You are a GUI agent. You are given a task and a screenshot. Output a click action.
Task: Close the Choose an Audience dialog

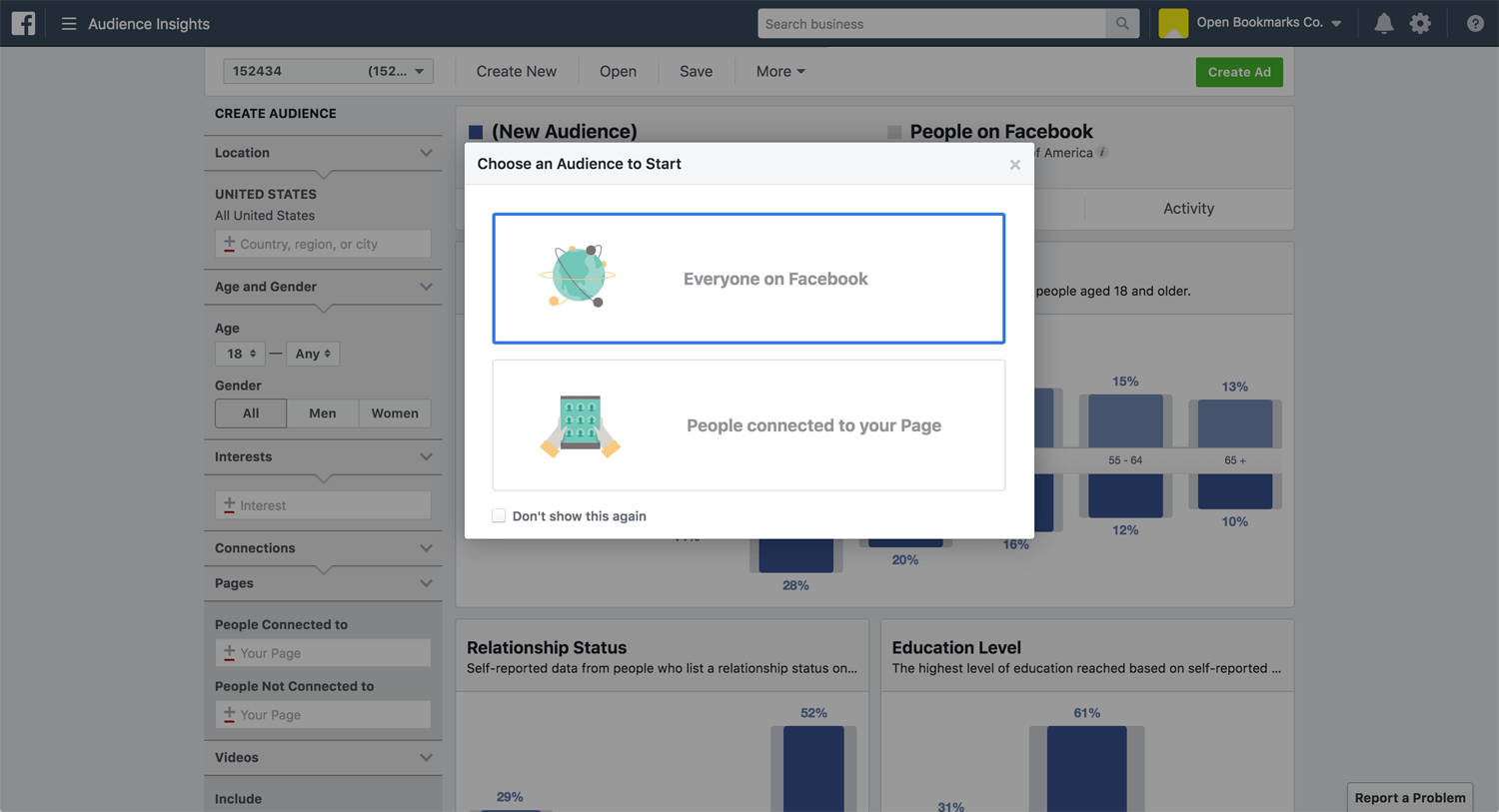point(1014,165)
